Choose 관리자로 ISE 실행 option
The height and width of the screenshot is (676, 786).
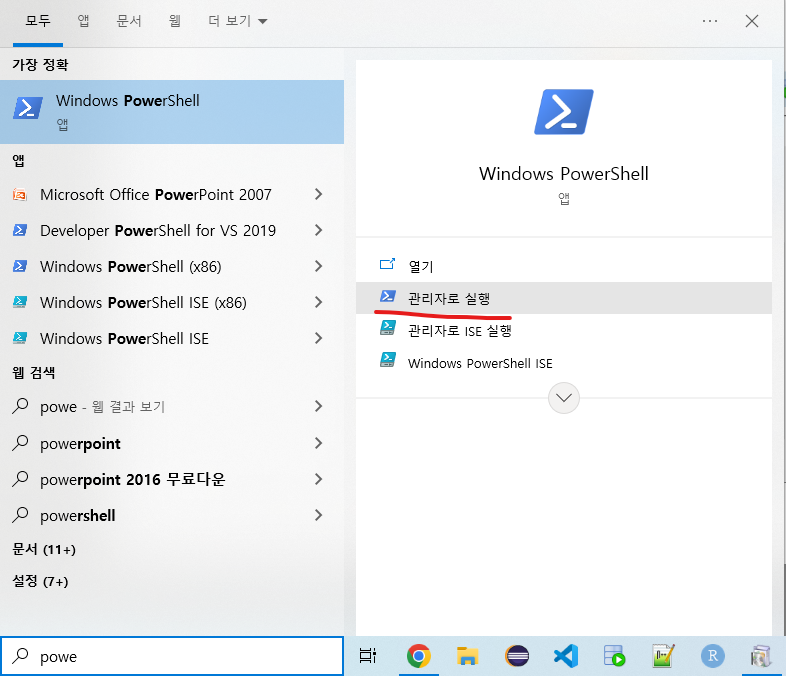(x=564, y=330)
